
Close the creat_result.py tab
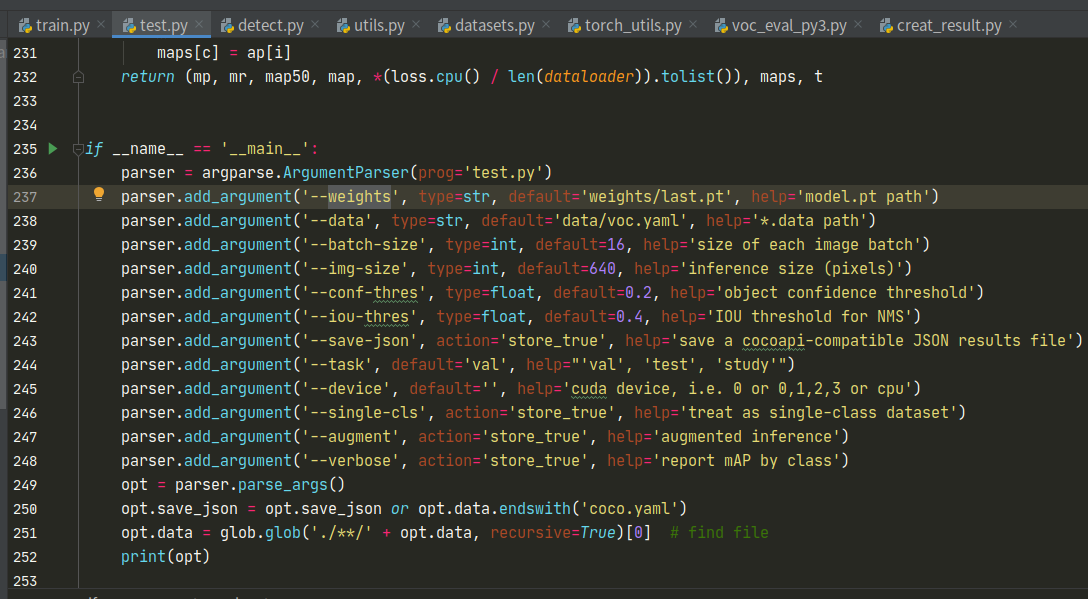coord(1013,24)
